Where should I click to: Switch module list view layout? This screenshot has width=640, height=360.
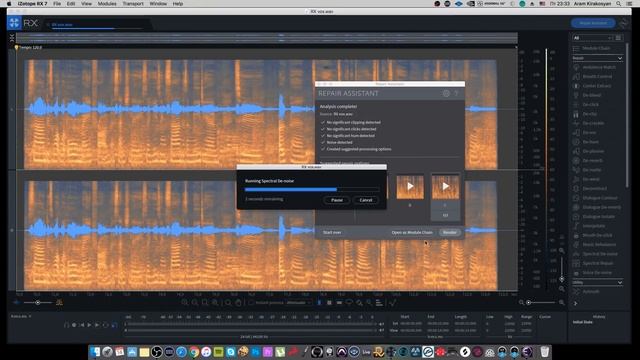[618, 38]
